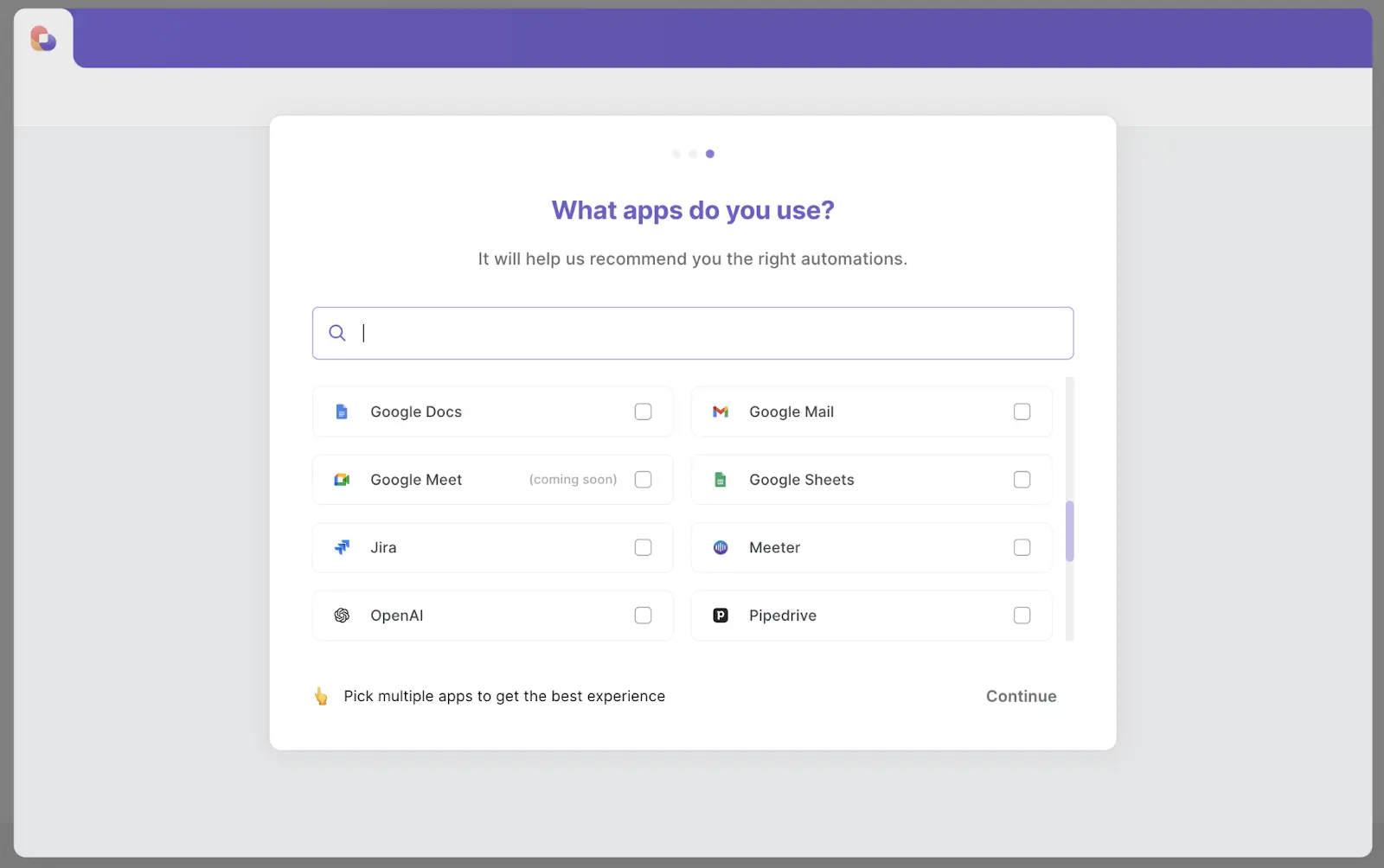Click the app list scrollbar thumb

[1070, 531]
